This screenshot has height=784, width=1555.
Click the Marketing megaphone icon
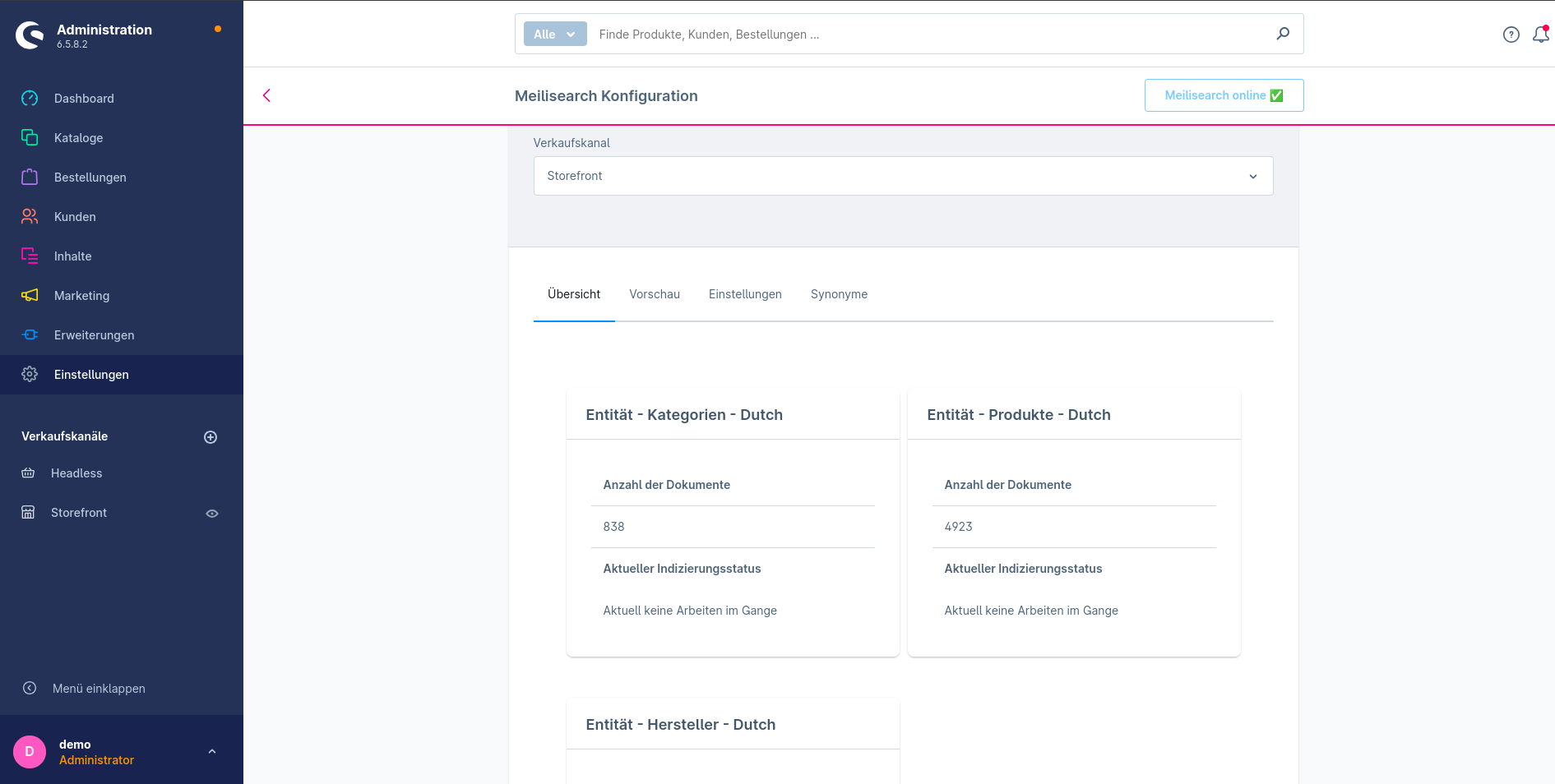[30, 295]
